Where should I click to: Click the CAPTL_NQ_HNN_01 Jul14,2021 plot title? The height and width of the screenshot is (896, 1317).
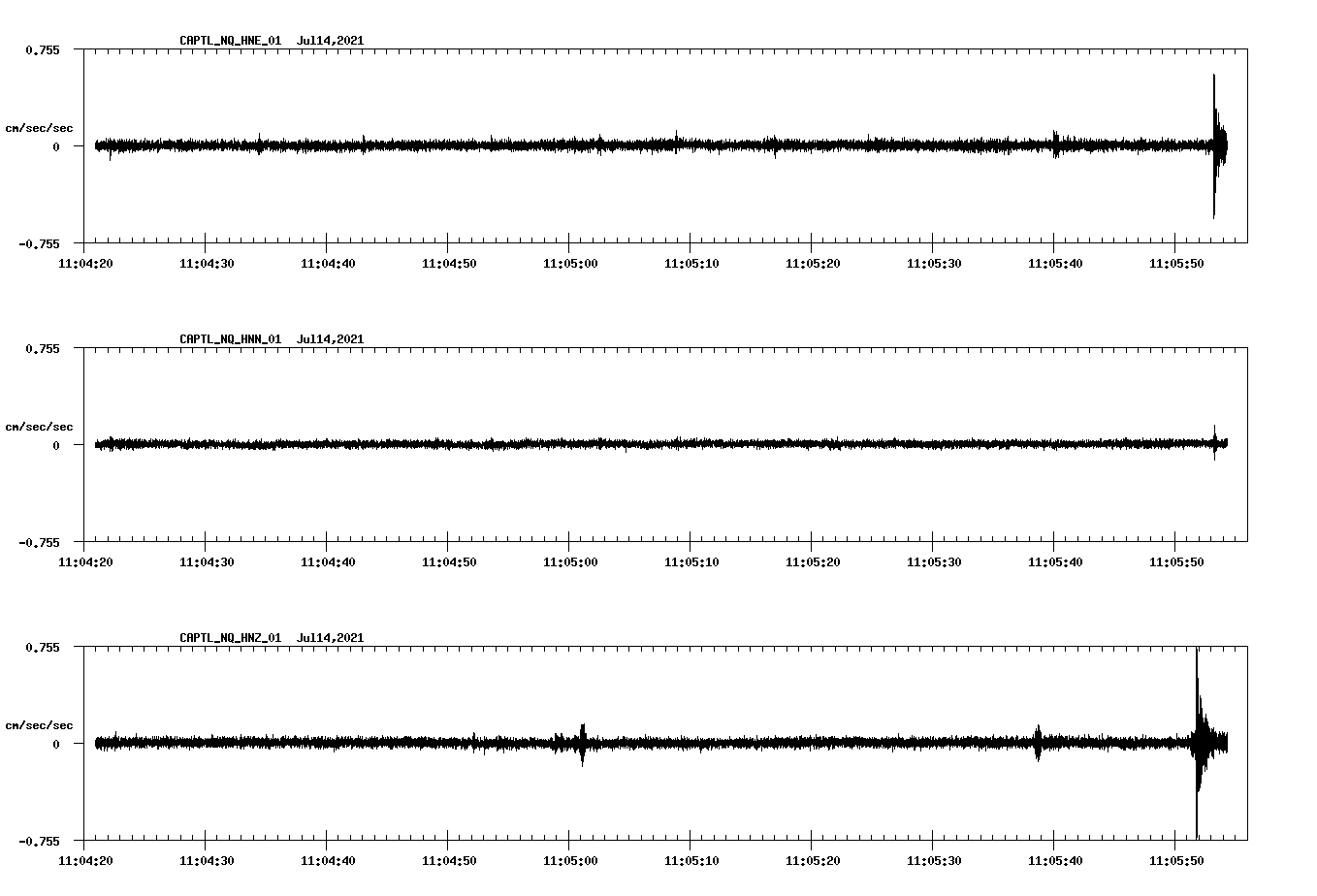(x=272, y=339)
